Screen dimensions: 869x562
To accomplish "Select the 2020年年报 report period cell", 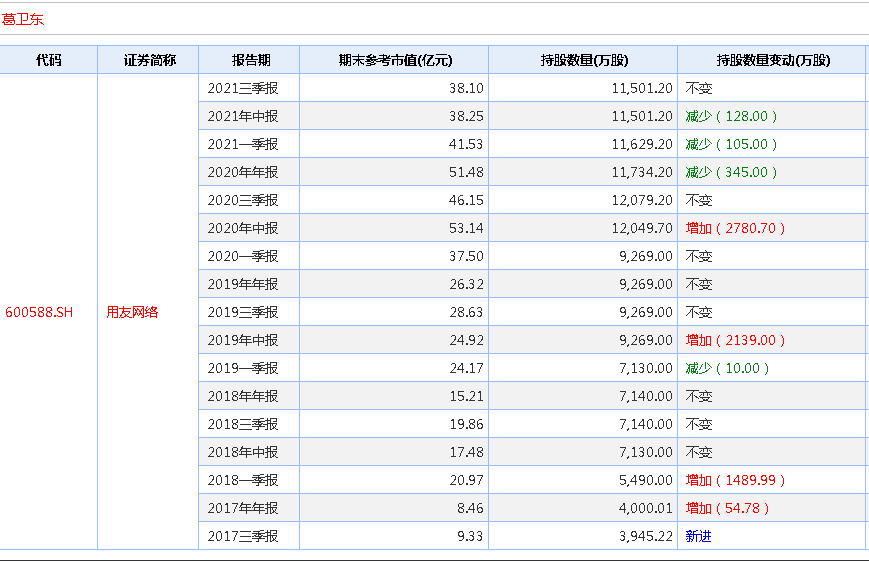I will [x=242, y=172].
